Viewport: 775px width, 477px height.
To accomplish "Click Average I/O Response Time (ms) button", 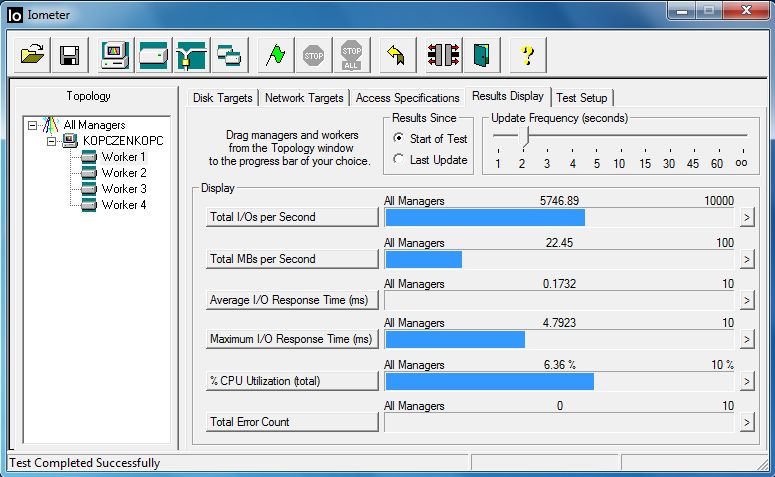I will click(x=292, y=300).
